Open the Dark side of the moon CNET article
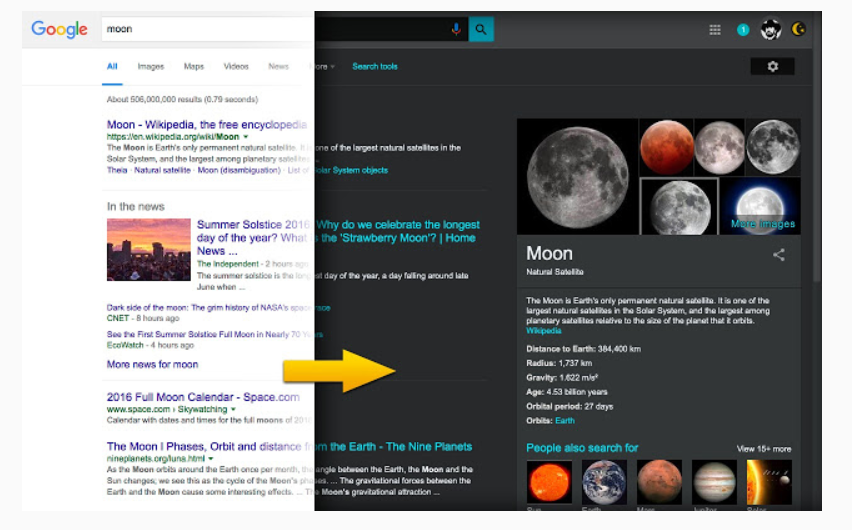Screen dimensions: 852x530 click(218, 308)
